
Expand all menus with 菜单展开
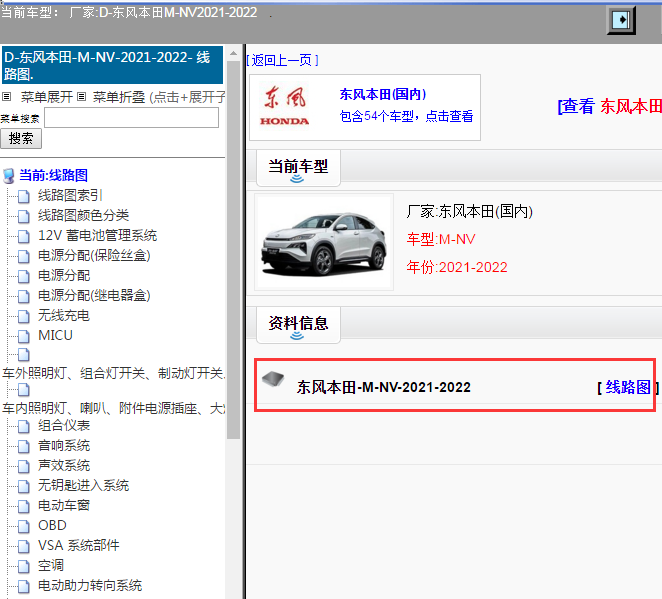pyautogui.click(x=47, y=97)
